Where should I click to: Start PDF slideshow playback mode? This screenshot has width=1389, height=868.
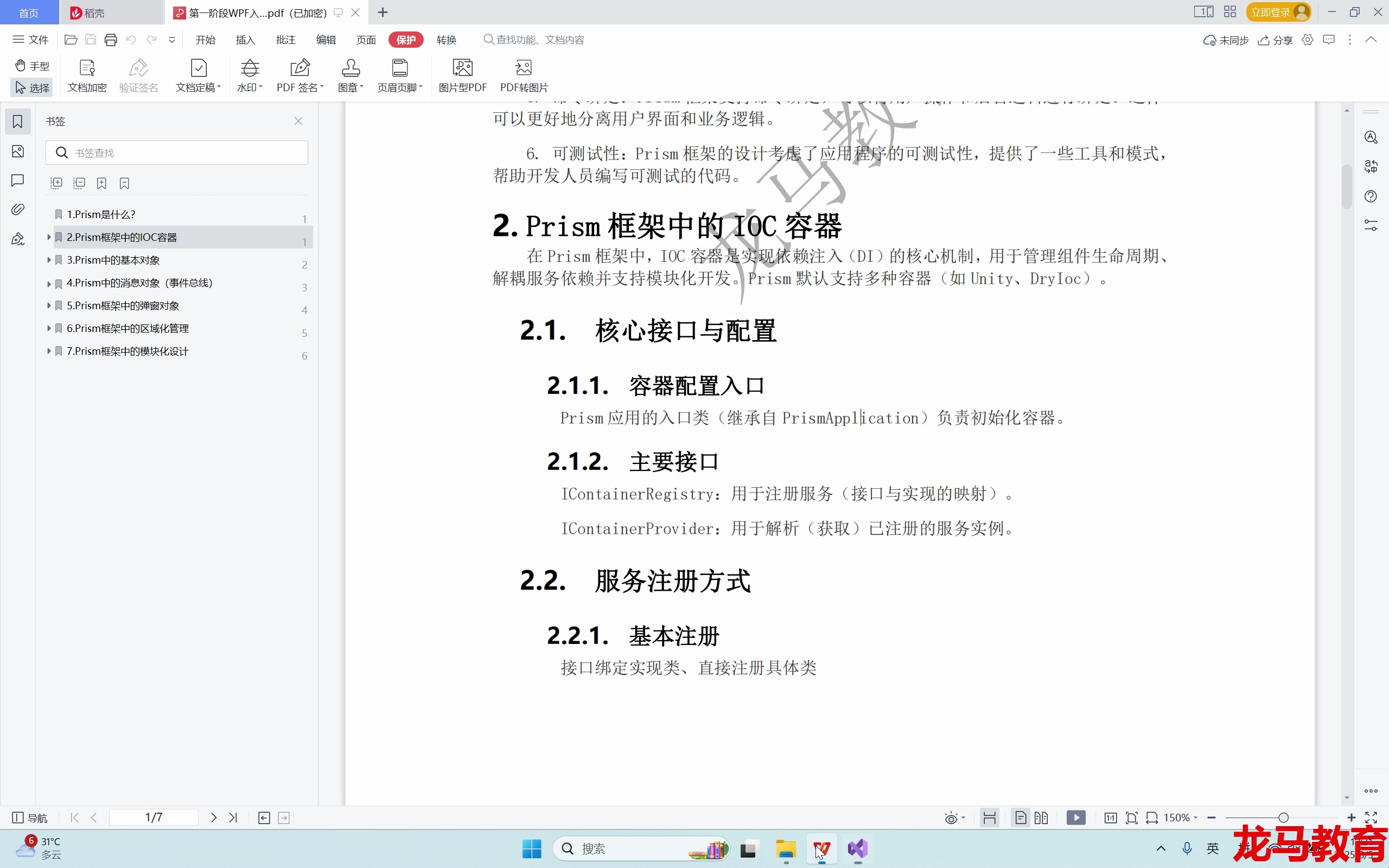pyautogui.click(x=1075, y=818)
